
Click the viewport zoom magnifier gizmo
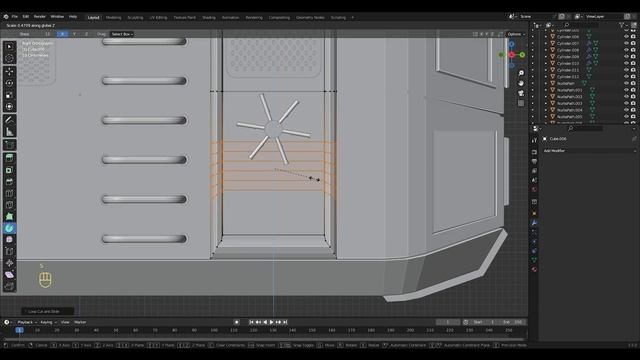point(521,73)
